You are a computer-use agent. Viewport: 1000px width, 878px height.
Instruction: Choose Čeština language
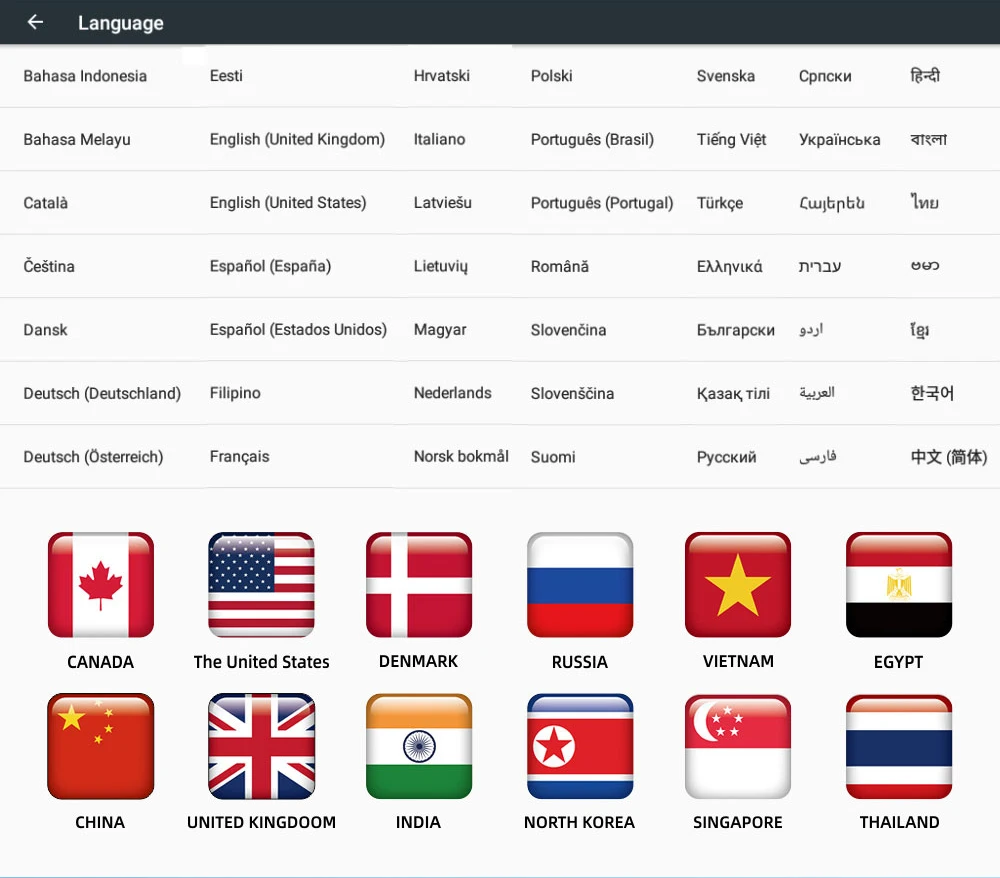pos(49,266)
